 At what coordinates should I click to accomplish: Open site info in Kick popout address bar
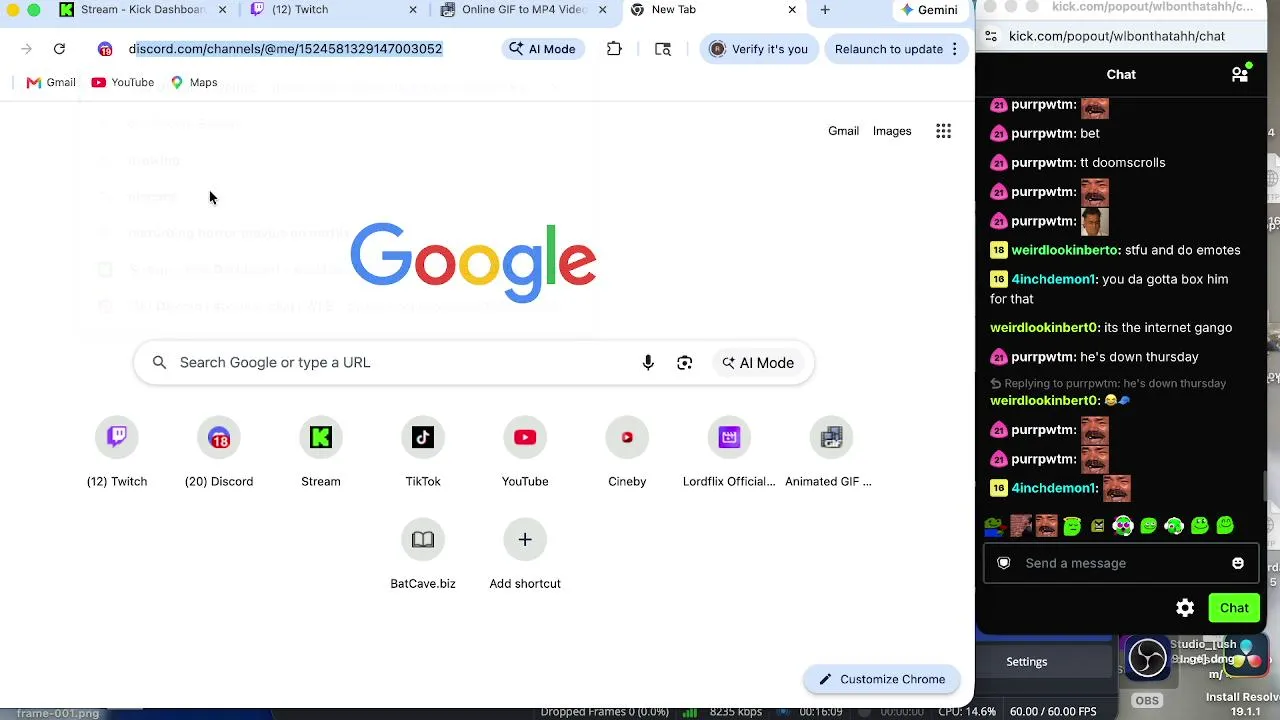(991, 36)
